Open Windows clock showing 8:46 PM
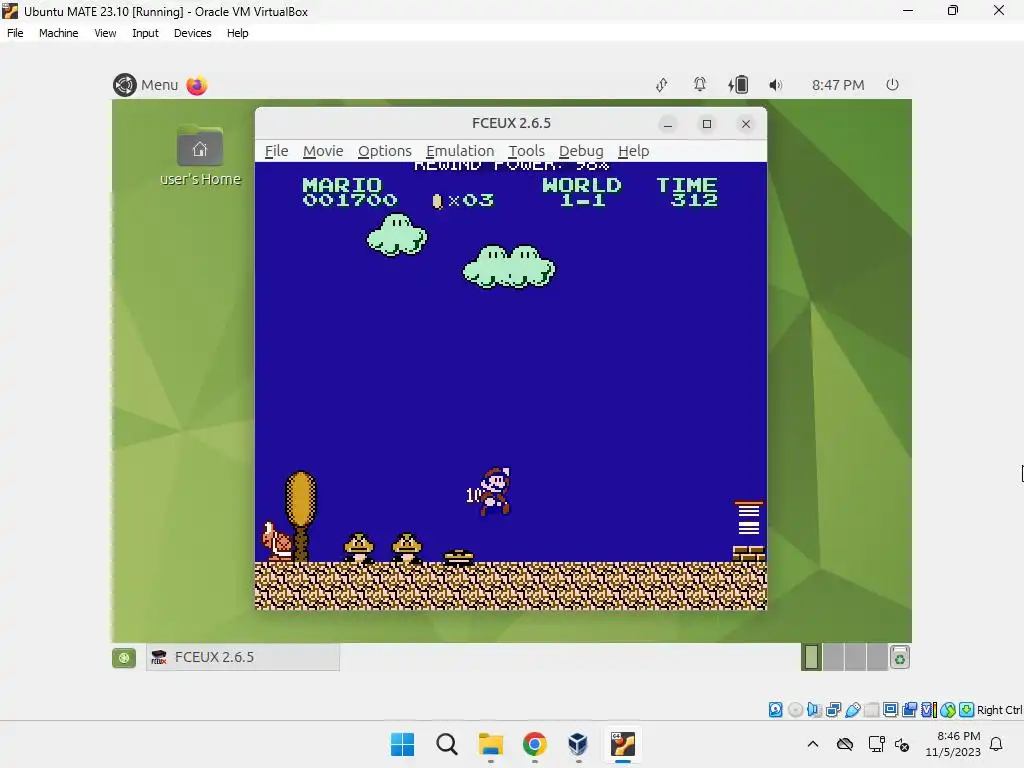 click(x=953, y=744)
